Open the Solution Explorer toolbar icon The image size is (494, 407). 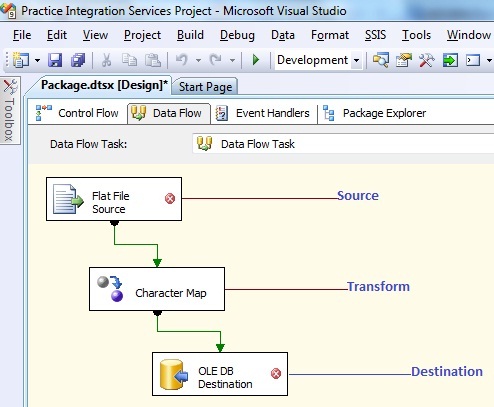click(x=381, y=60)
